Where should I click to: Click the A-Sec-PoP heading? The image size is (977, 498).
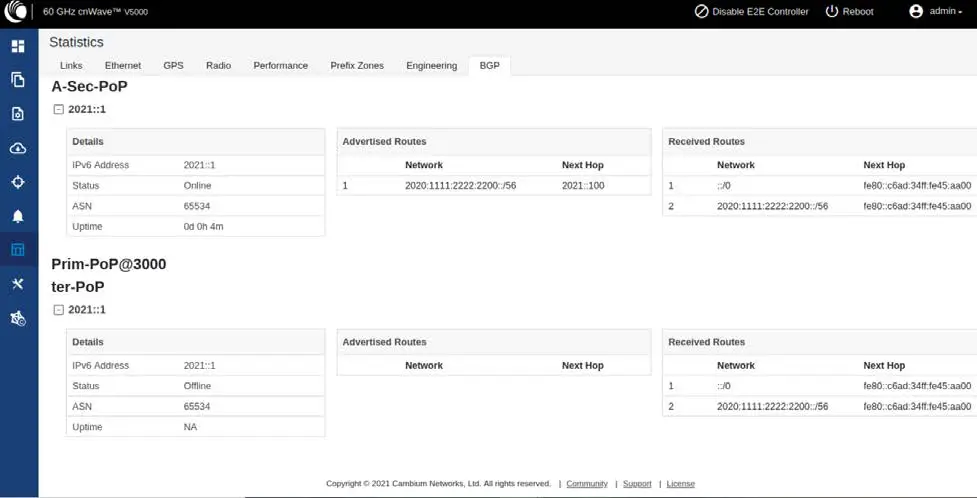[89, 87]
